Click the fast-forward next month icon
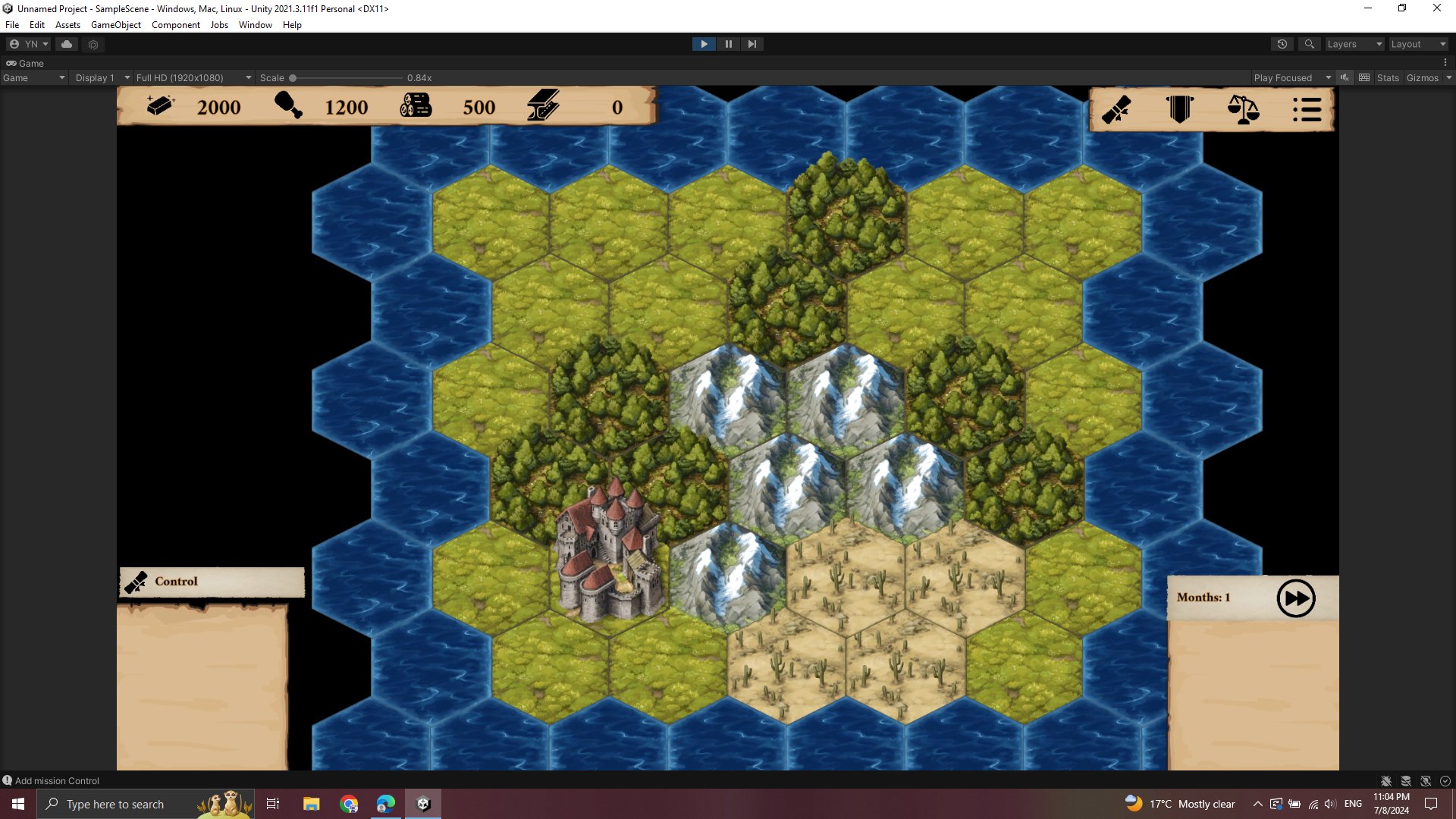Viewport: 1456px width, 819px height. point(1295,598)
